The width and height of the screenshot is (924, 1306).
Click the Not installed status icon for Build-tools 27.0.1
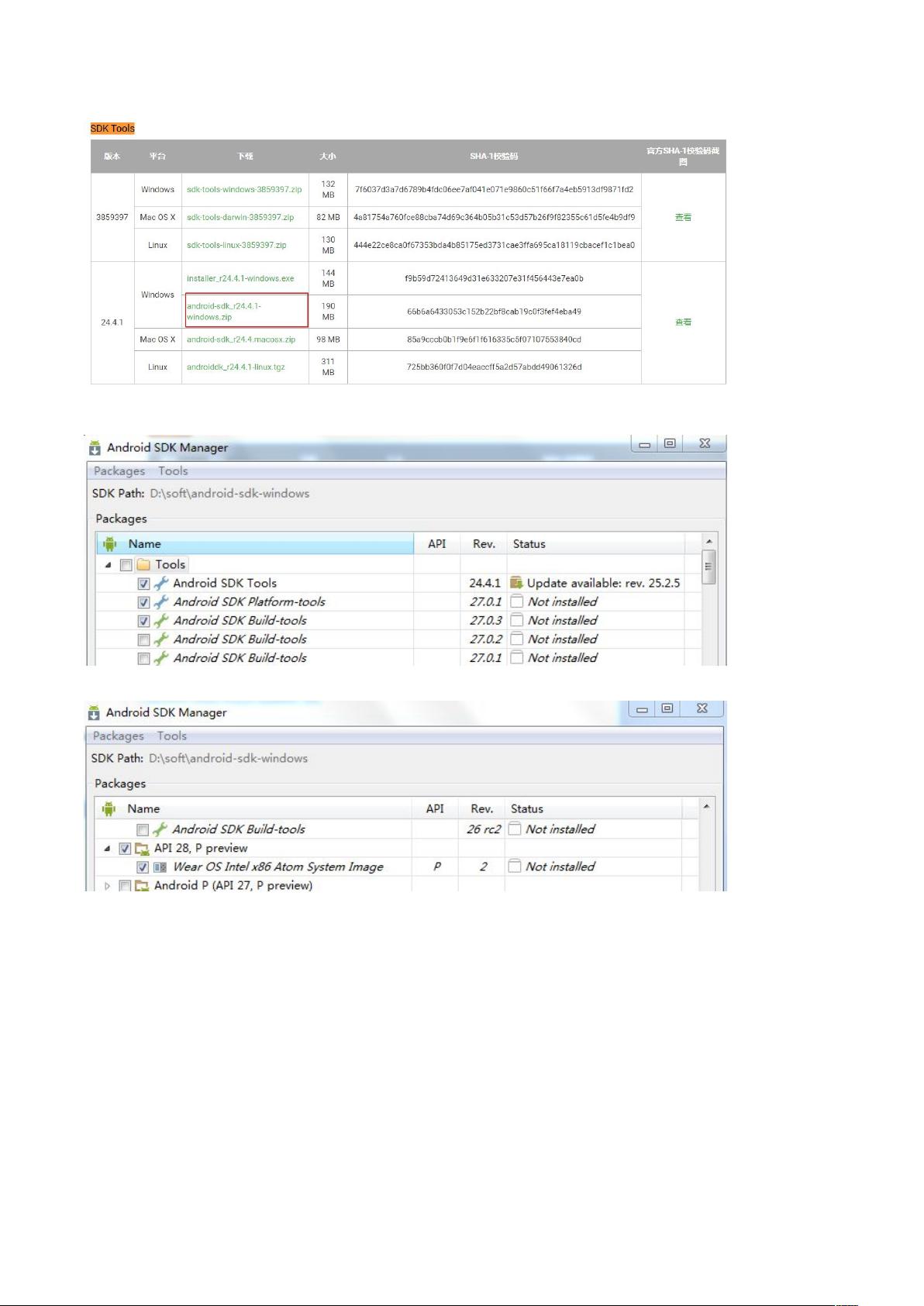click(x=516, y=658)
